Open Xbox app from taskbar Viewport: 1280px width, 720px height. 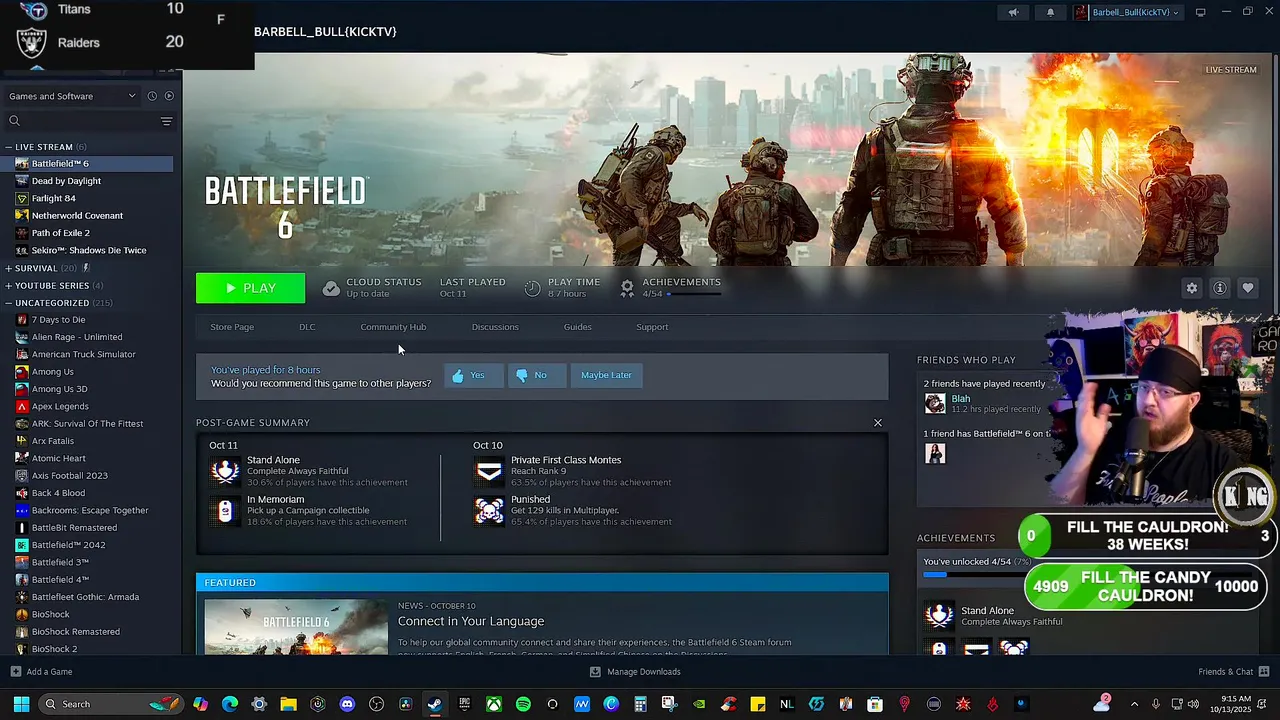click(x=494, y=704)
